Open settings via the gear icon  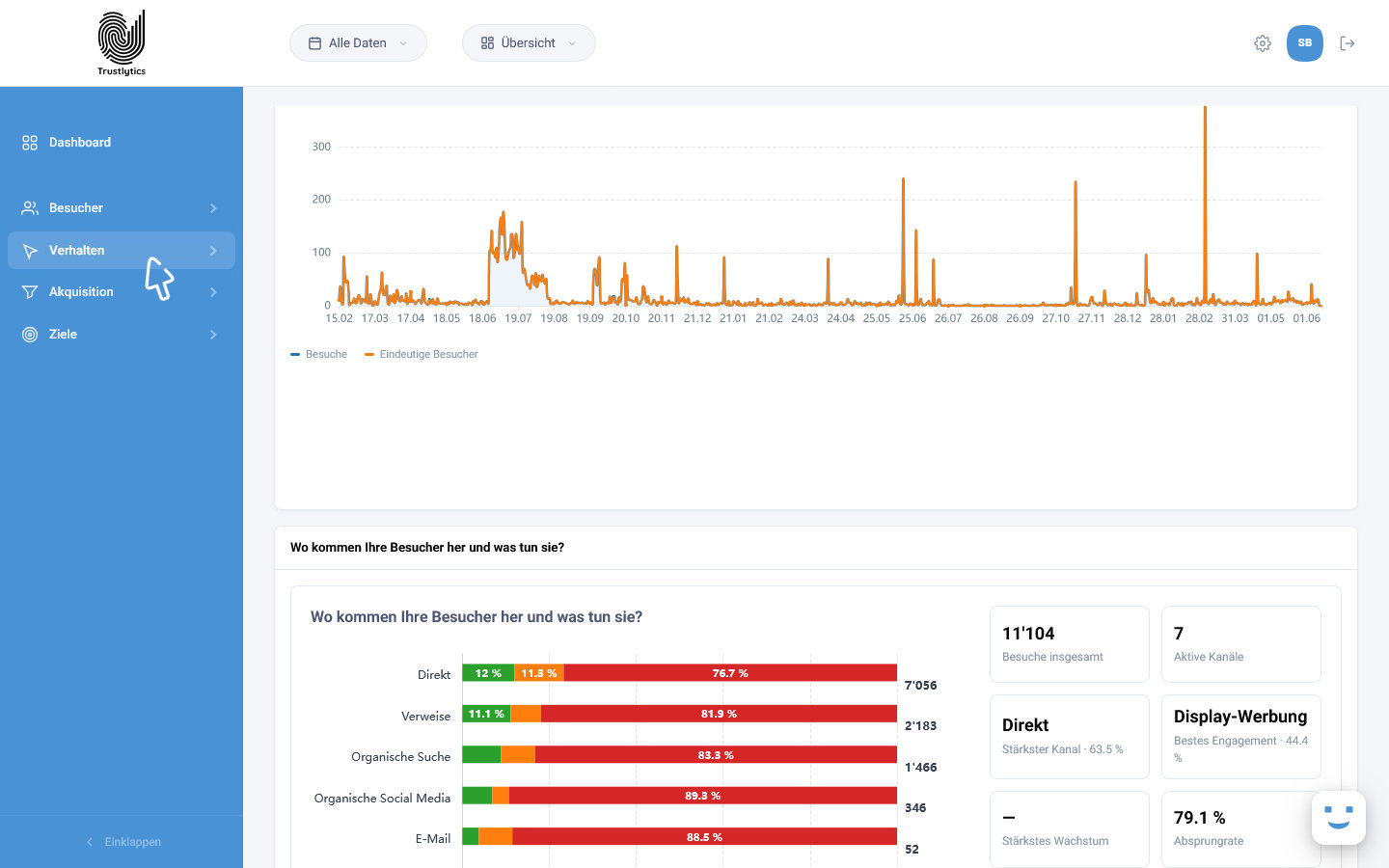click(x=1263, y=43)
